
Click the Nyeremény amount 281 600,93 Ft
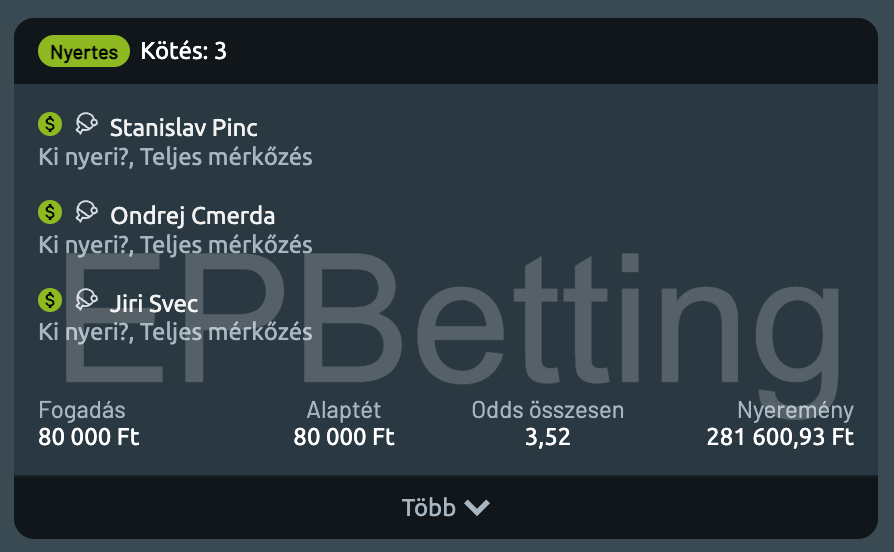pyautogui.click(x=780, y=437)
